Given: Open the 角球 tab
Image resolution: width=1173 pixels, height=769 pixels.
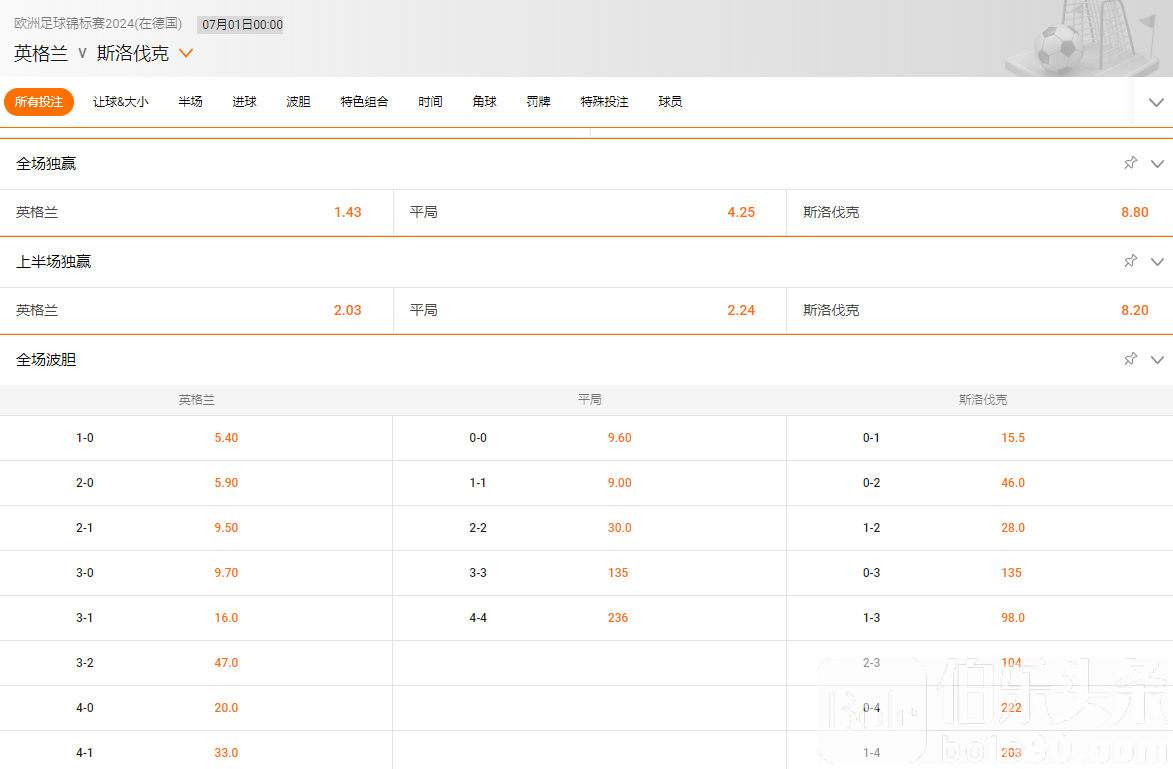Looking at the screenshot, I should (484, 102).
